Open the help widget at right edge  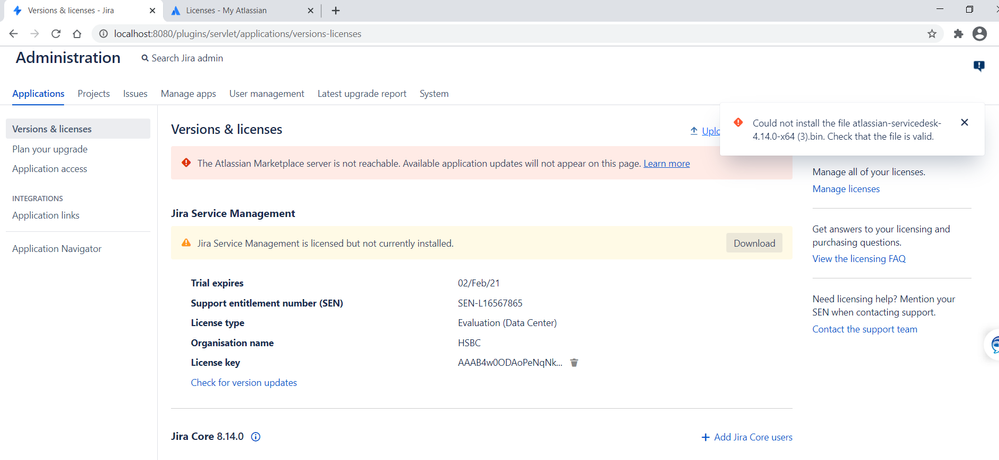coord(993,345)
